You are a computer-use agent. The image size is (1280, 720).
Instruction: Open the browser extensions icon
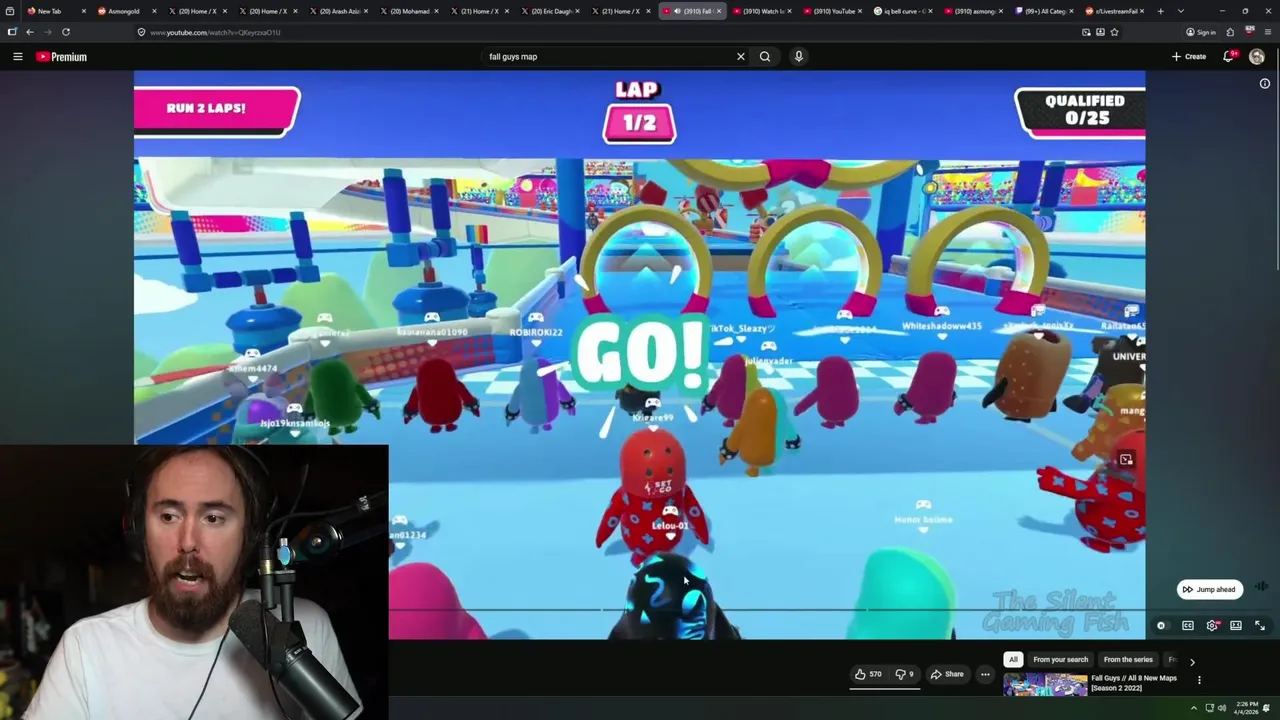click(x=1230, y=32)
